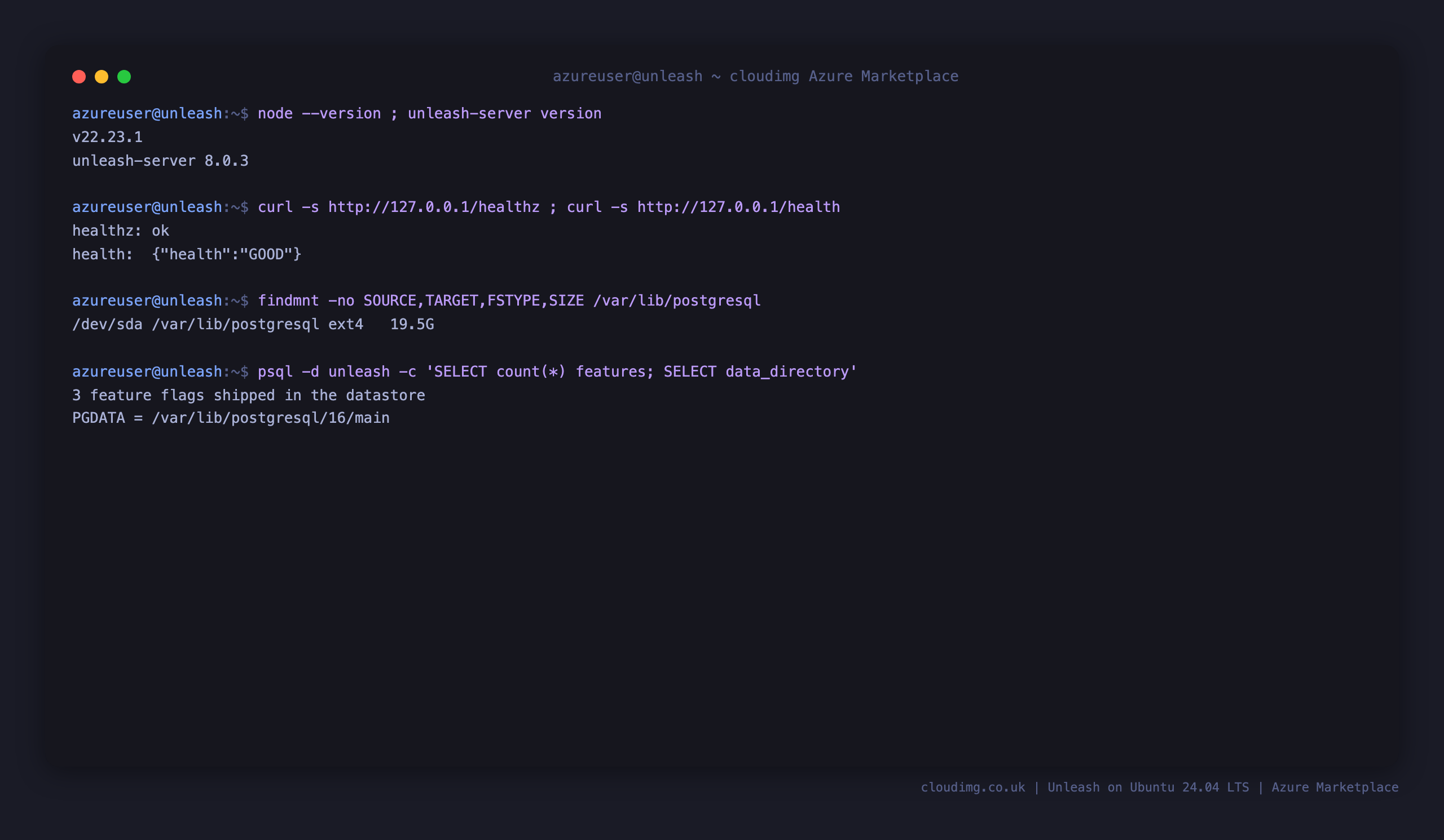This screenshot has width=1444, height=840.
Task: Click the terminal title 'azureuser@unleash ~ cloudimg Azure Marketplace'
Action: [x=755, y=76]
